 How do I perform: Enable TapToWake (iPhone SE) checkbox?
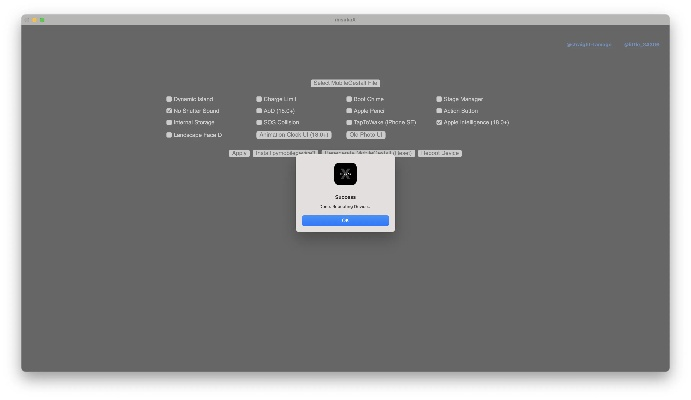349,122
